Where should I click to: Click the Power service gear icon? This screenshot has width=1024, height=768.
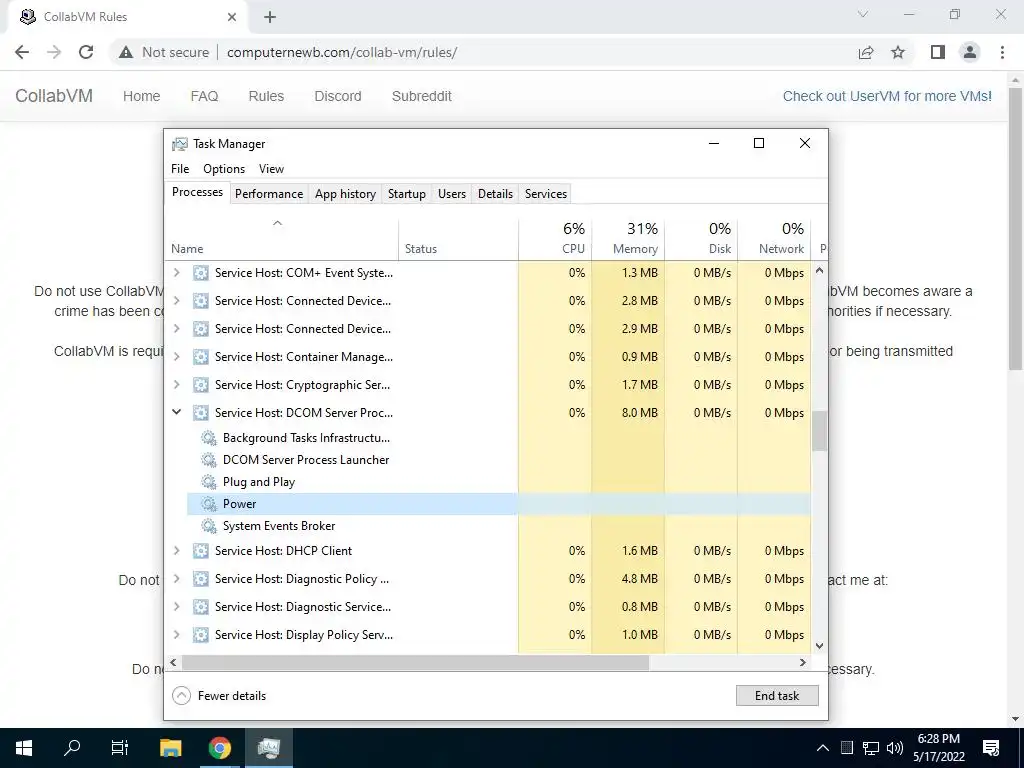(x=208, y=504)
